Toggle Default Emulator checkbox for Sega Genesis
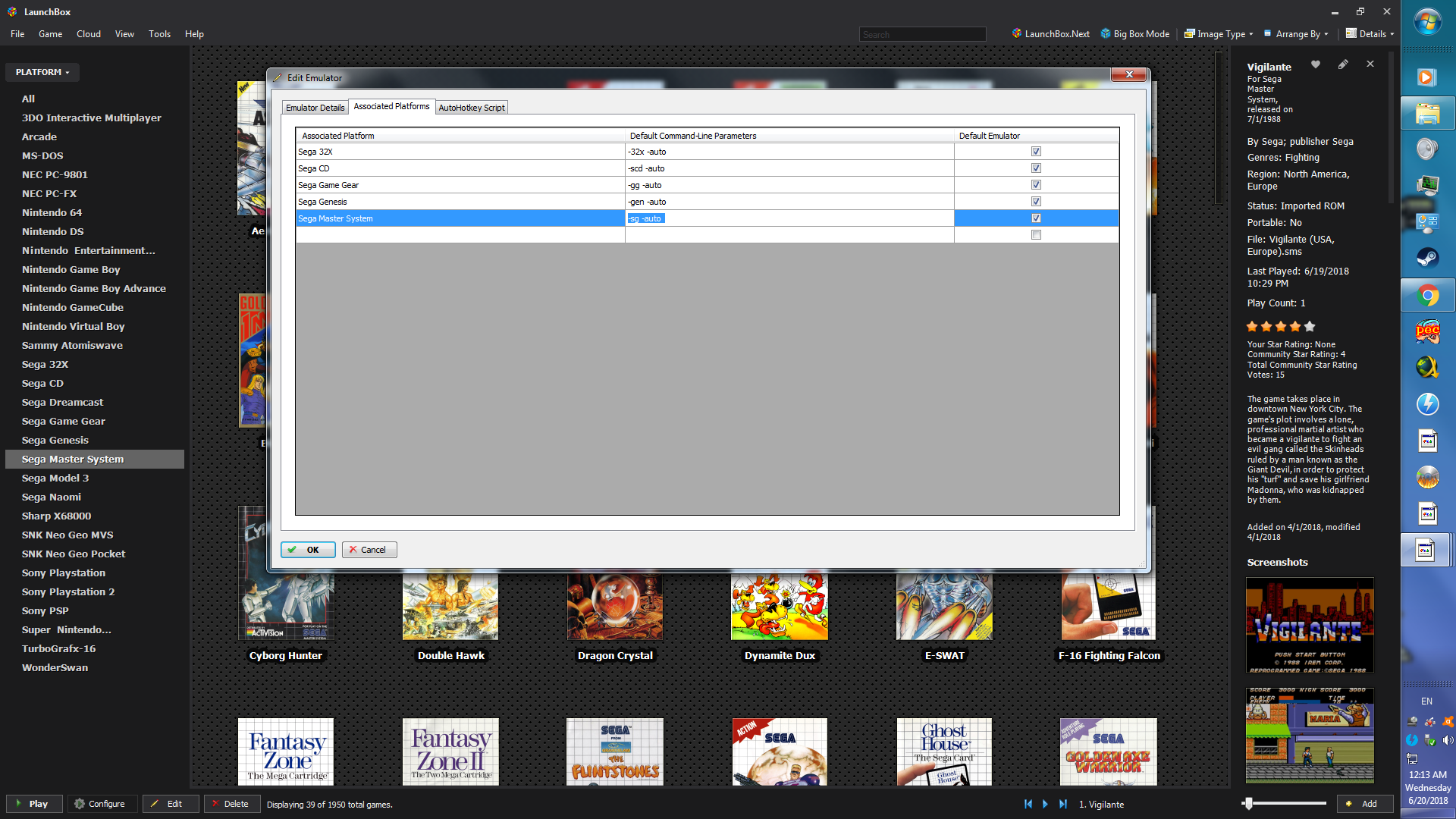Image resolution: width=1456 pixels, height=819 pixels. (x=1036, y=202)
